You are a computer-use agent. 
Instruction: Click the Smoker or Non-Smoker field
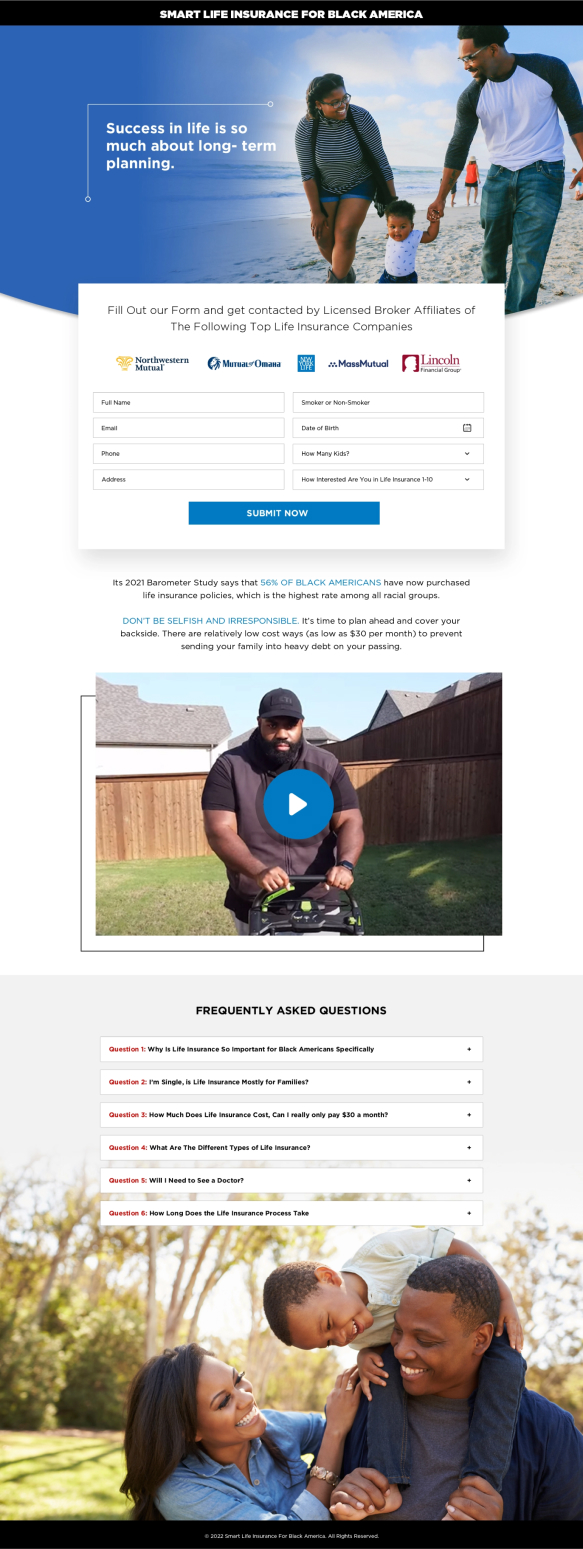tap(388, 402)
